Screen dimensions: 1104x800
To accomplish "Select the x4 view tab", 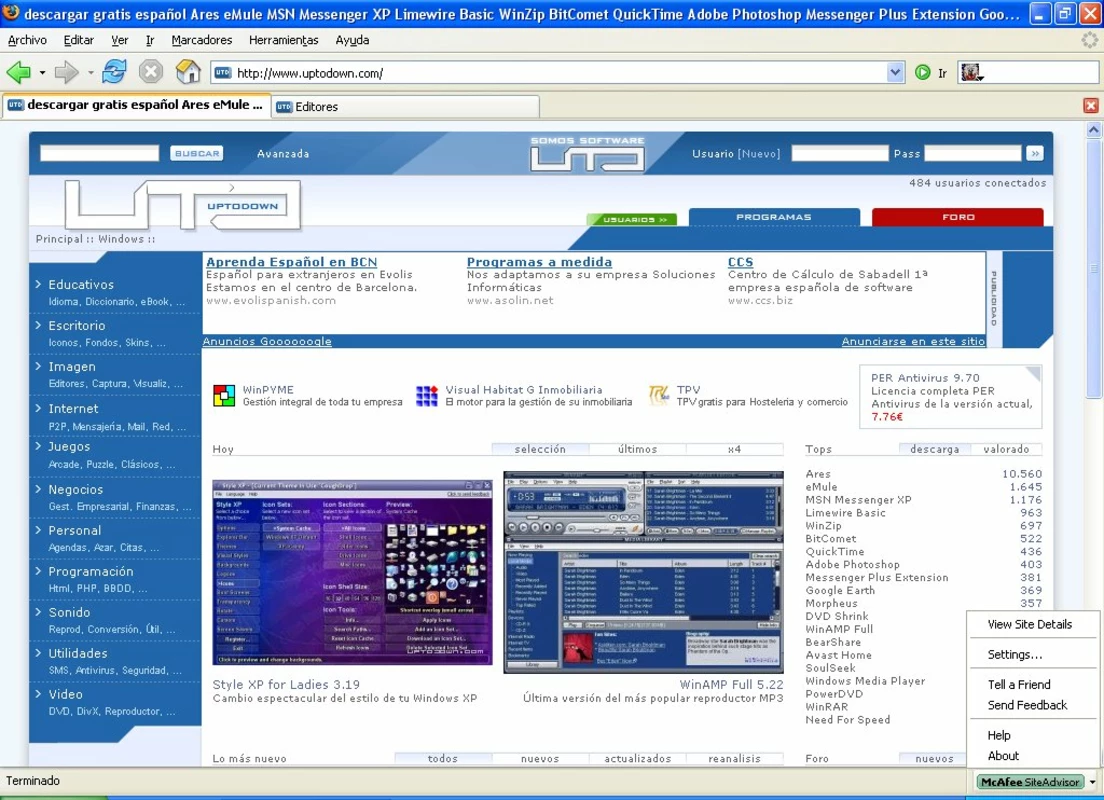I will tap(734, 449).
